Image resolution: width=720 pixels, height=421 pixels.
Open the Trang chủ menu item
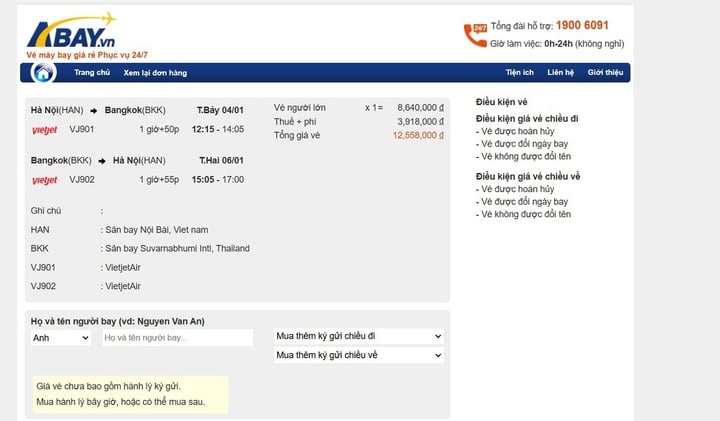click(91, 73)
